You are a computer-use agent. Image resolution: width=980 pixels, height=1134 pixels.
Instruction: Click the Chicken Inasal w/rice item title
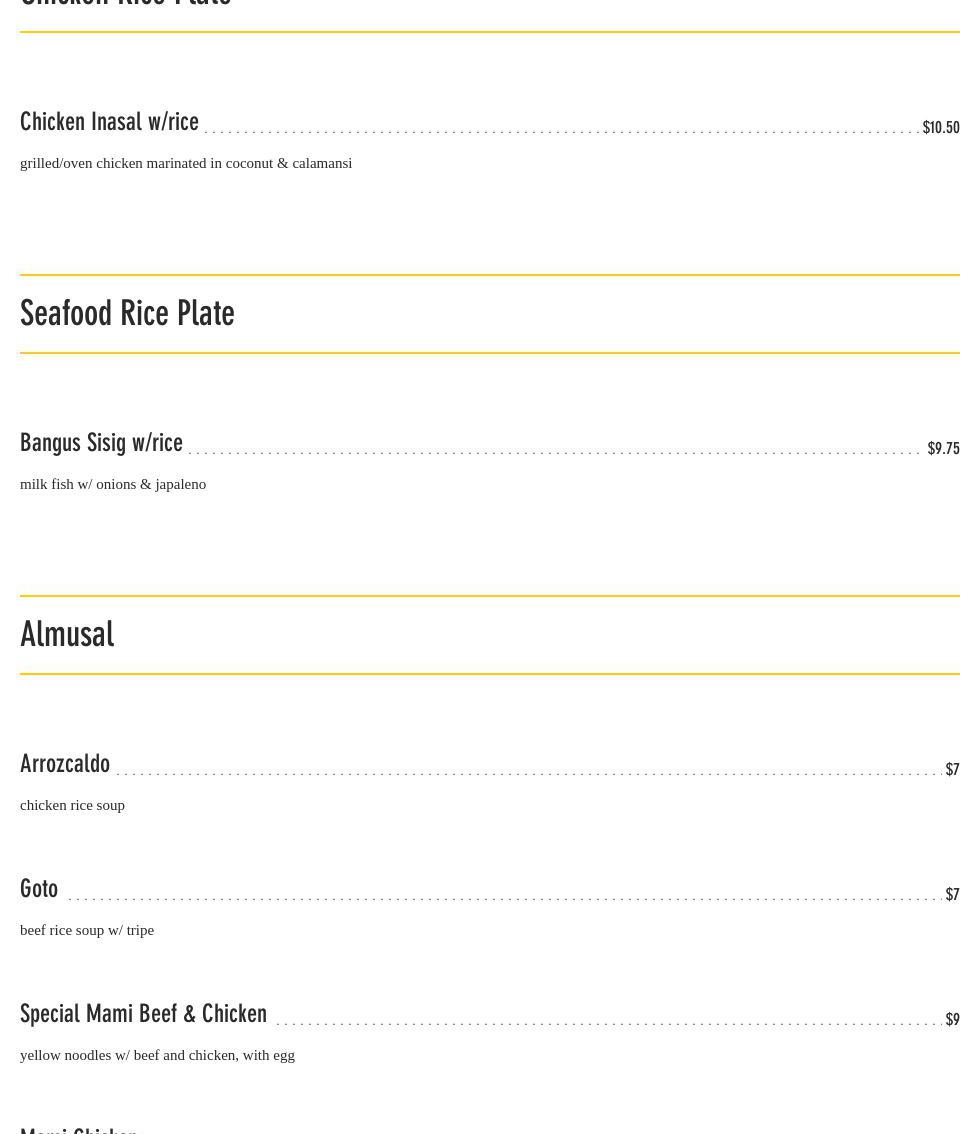[109, 122]
